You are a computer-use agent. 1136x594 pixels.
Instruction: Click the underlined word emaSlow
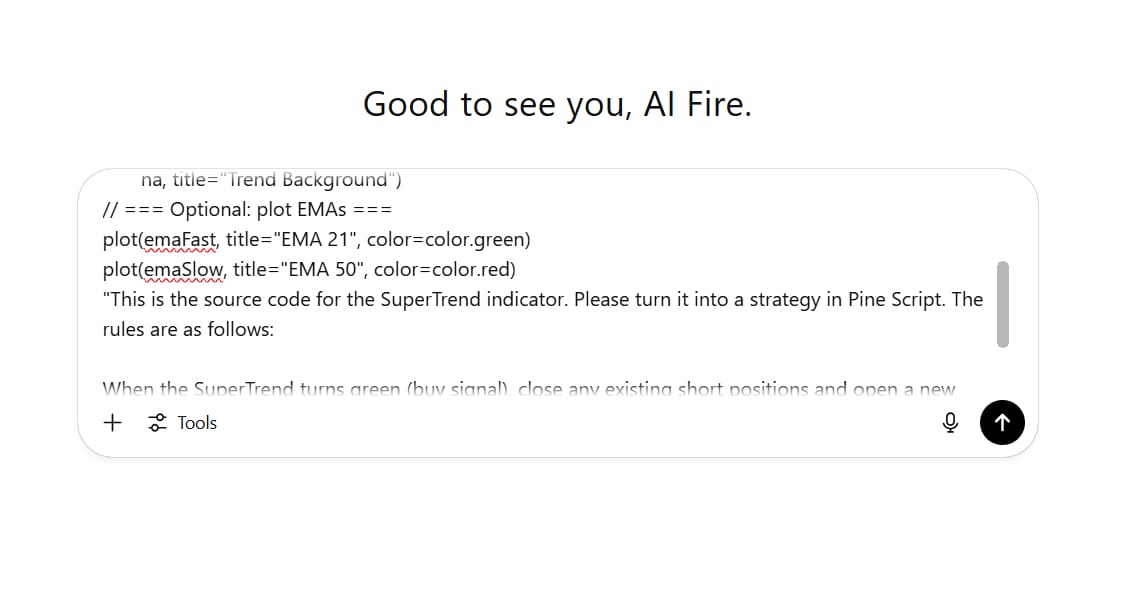pyautogui.click(x=184, y=269)
